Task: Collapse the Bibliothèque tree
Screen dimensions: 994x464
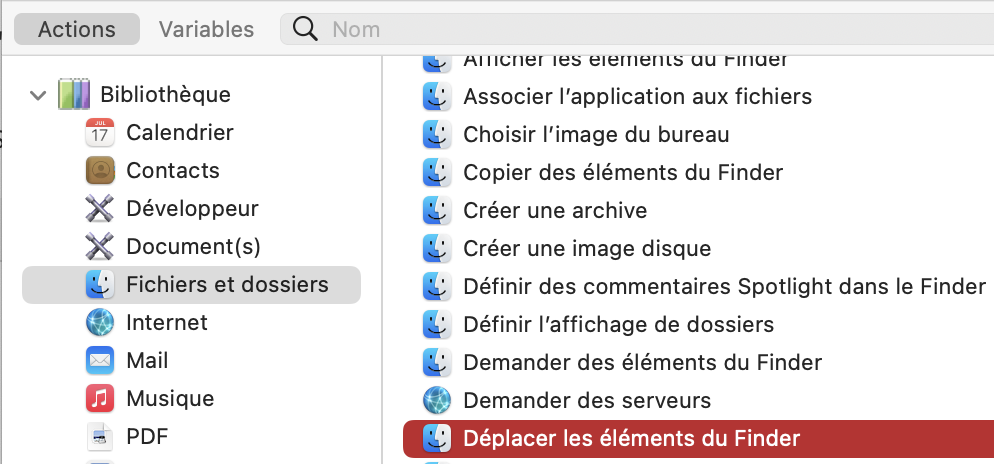Action: point(38,96)
